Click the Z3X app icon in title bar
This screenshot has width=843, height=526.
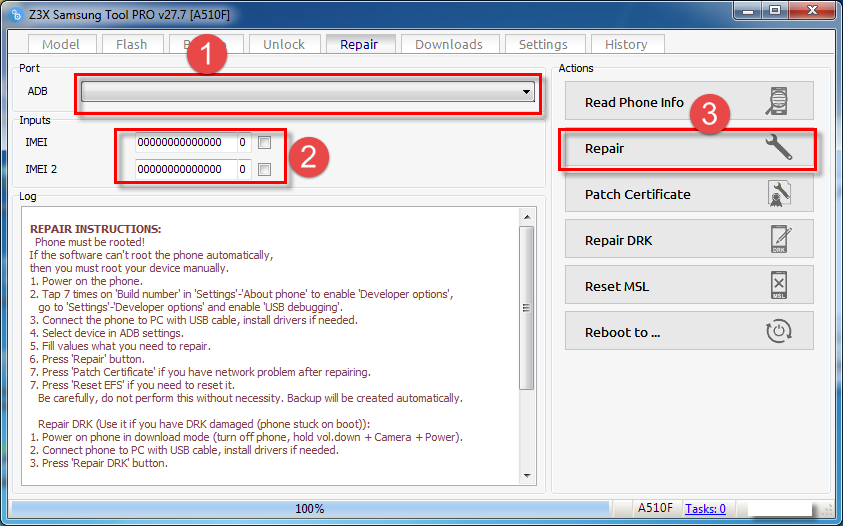pos(17,15)
